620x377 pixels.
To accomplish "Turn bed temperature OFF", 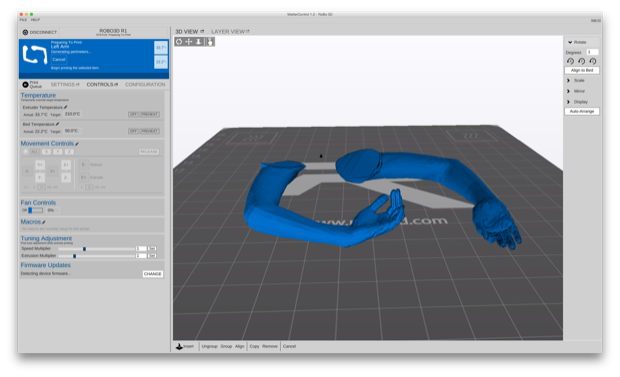I will tap(133, 131).
